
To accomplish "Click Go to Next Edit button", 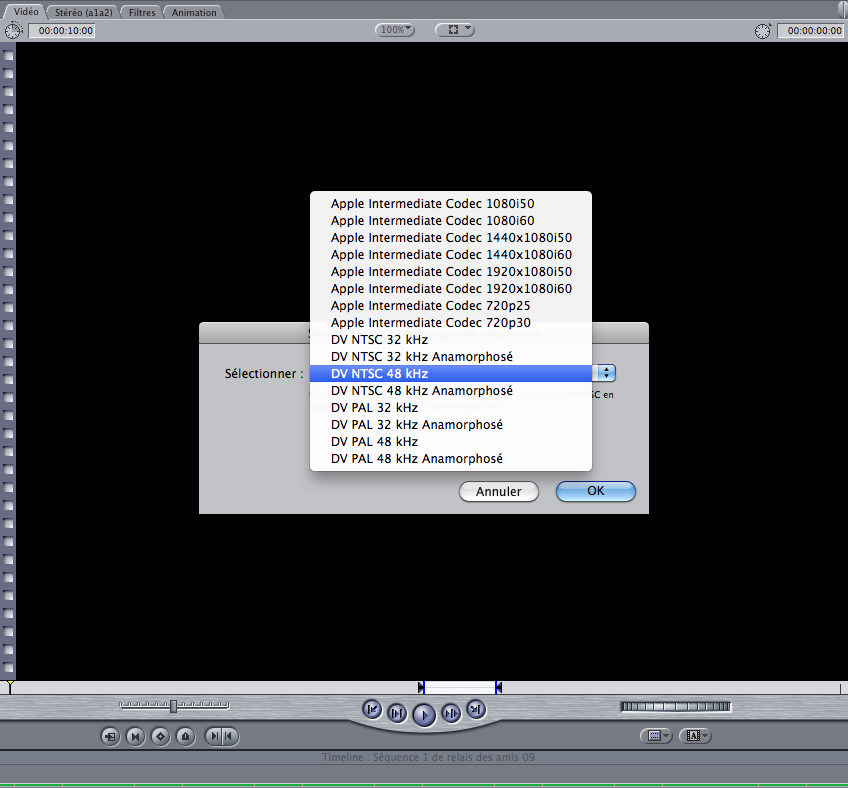I will point(476,709).
